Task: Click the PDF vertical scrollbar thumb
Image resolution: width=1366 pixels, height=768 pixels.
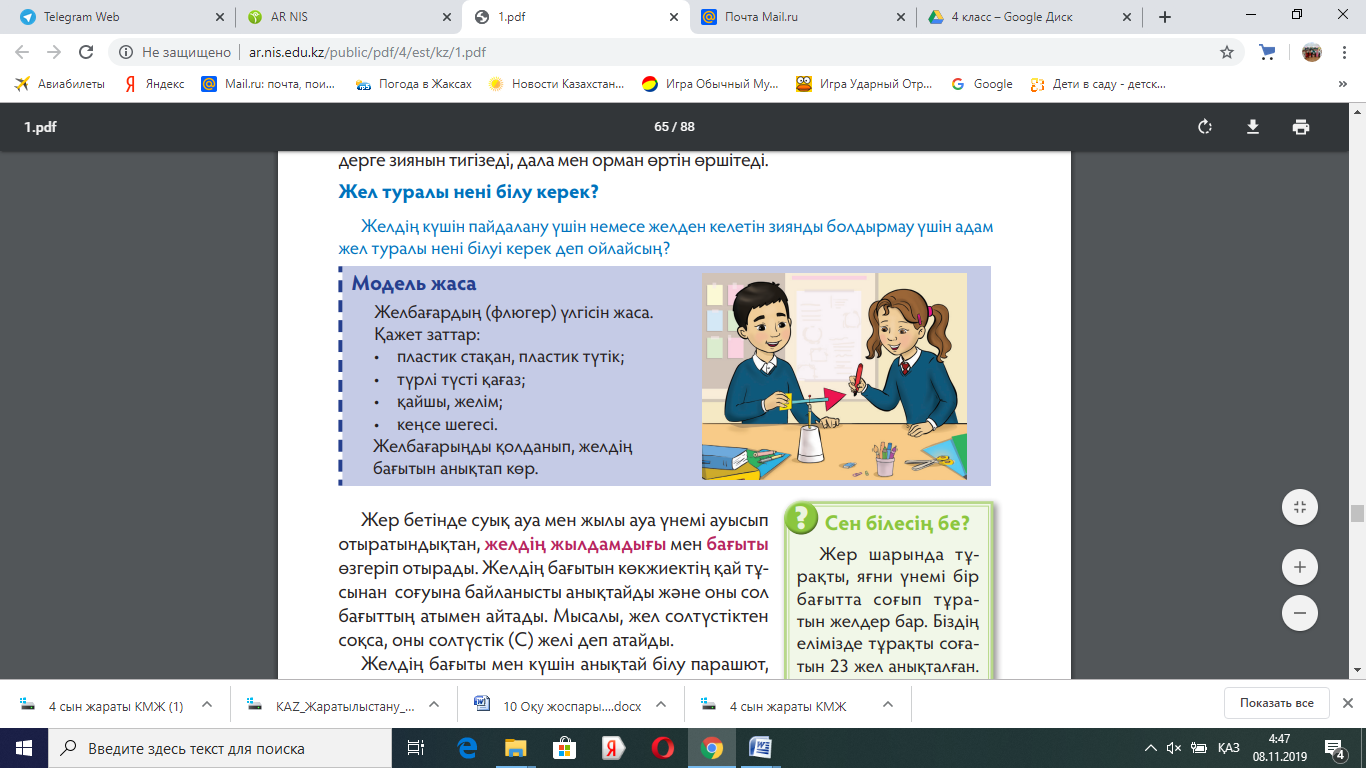Action: click(1357, 514)
